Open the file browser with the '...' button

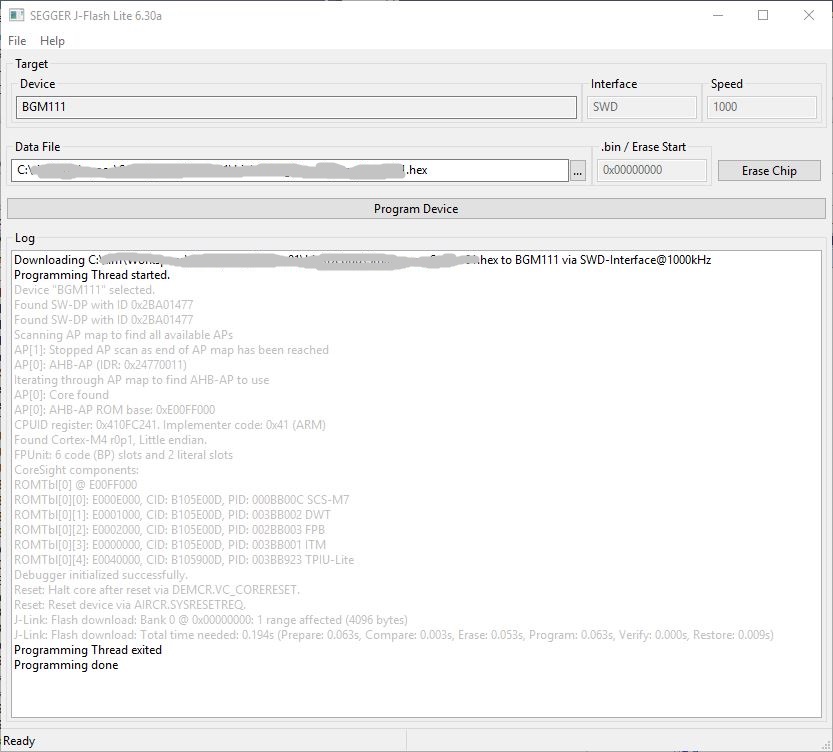click(x=577, y=170)
